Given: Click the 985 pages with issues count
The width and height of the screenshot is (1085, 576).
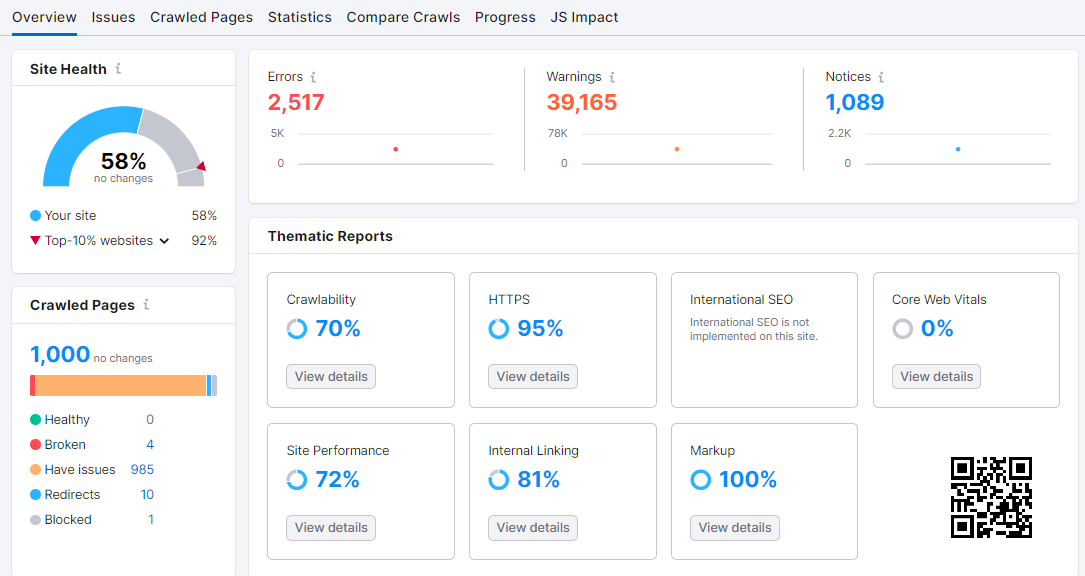Looking at the screenshot, I should tap(142, 470).
